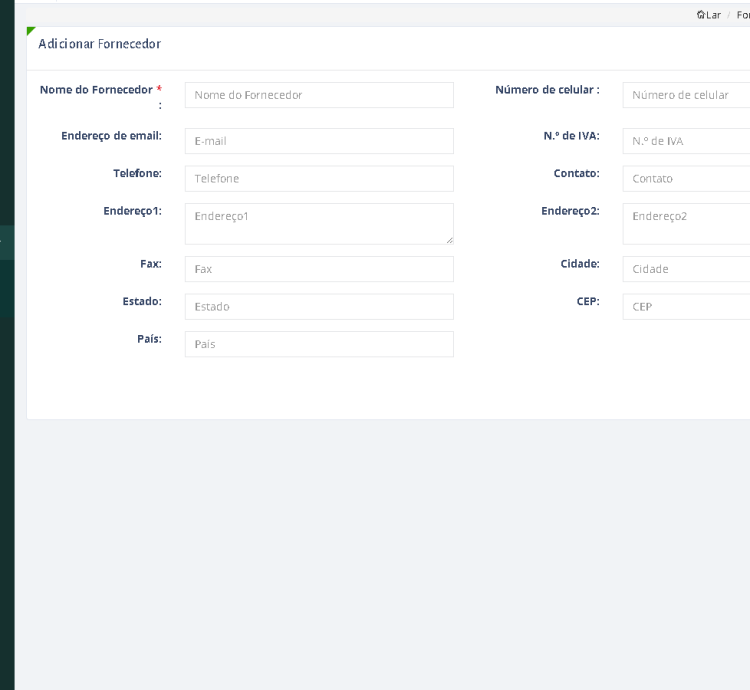Click the Contato input field

(x=687, y=179)
